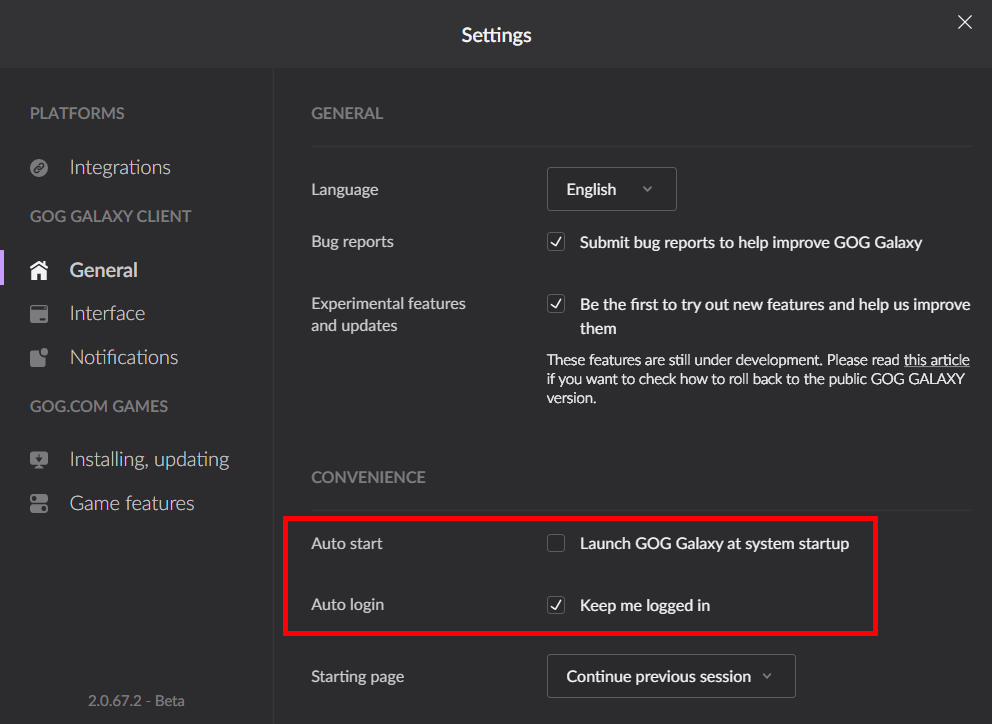
Task: Click the Game features toggle icon
Action: pyautogui.click(x=39, y=504)
